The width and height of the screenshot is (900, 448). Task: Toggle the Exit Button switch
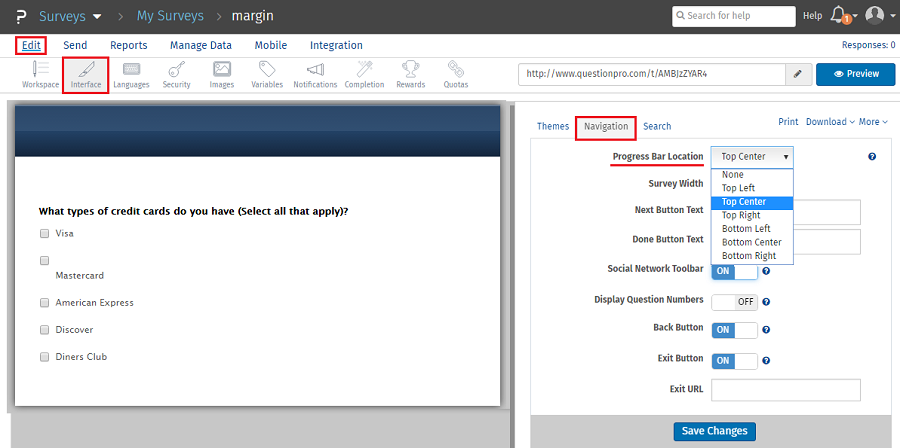pyautogui.click(x=734, y=361)
